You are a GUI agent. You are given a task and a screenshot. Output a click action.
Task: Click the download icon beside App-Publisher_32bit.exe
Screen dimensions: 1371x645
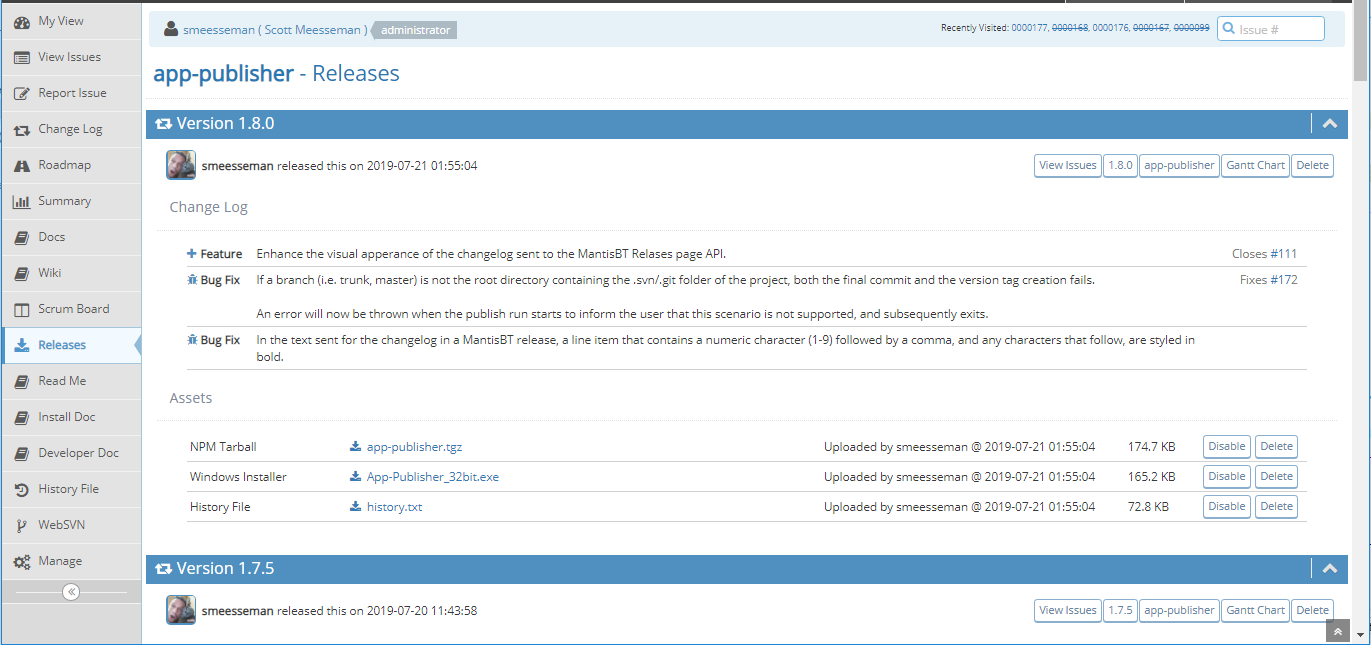pos(355,477)
